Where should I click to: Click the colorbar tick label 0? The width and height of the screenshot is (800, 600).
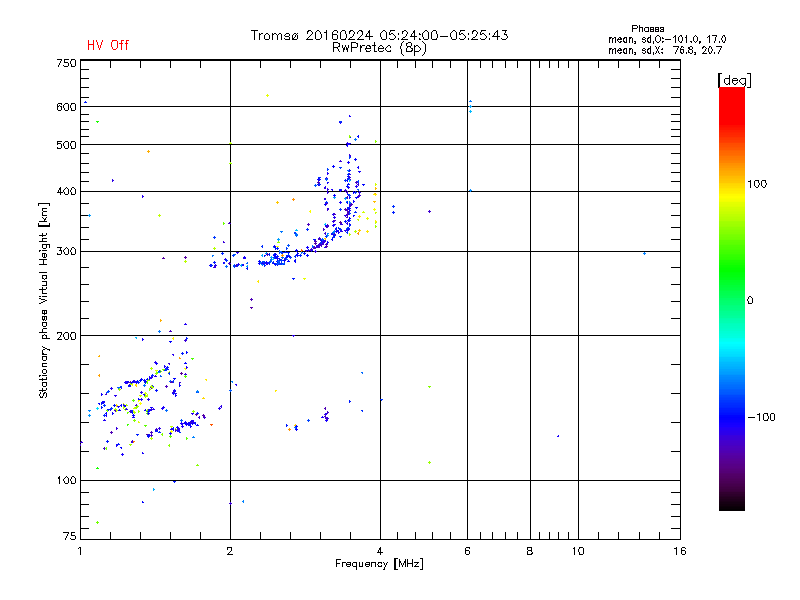click(750, 301)
